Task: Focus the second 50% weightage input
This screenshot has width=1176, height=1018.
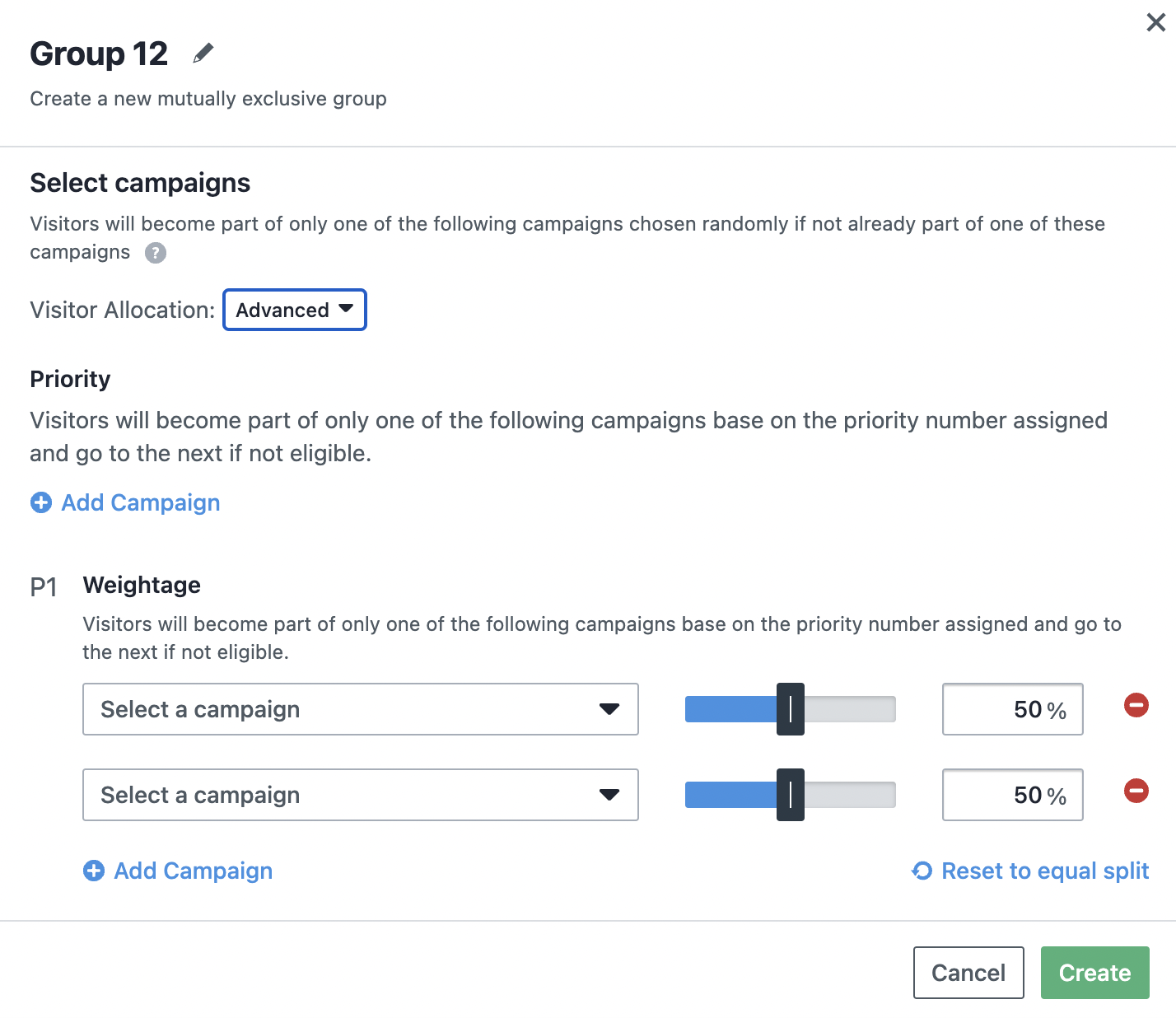Action: pyautogui.click(x=1013, y=795)
